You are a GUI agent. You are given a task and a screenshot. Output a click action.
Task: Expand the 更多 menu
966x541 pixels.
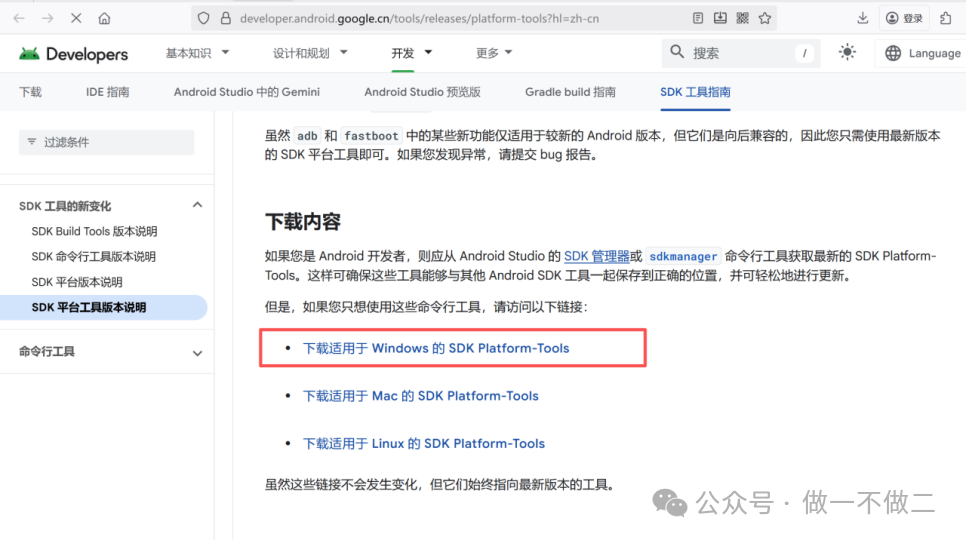(493, 53)
